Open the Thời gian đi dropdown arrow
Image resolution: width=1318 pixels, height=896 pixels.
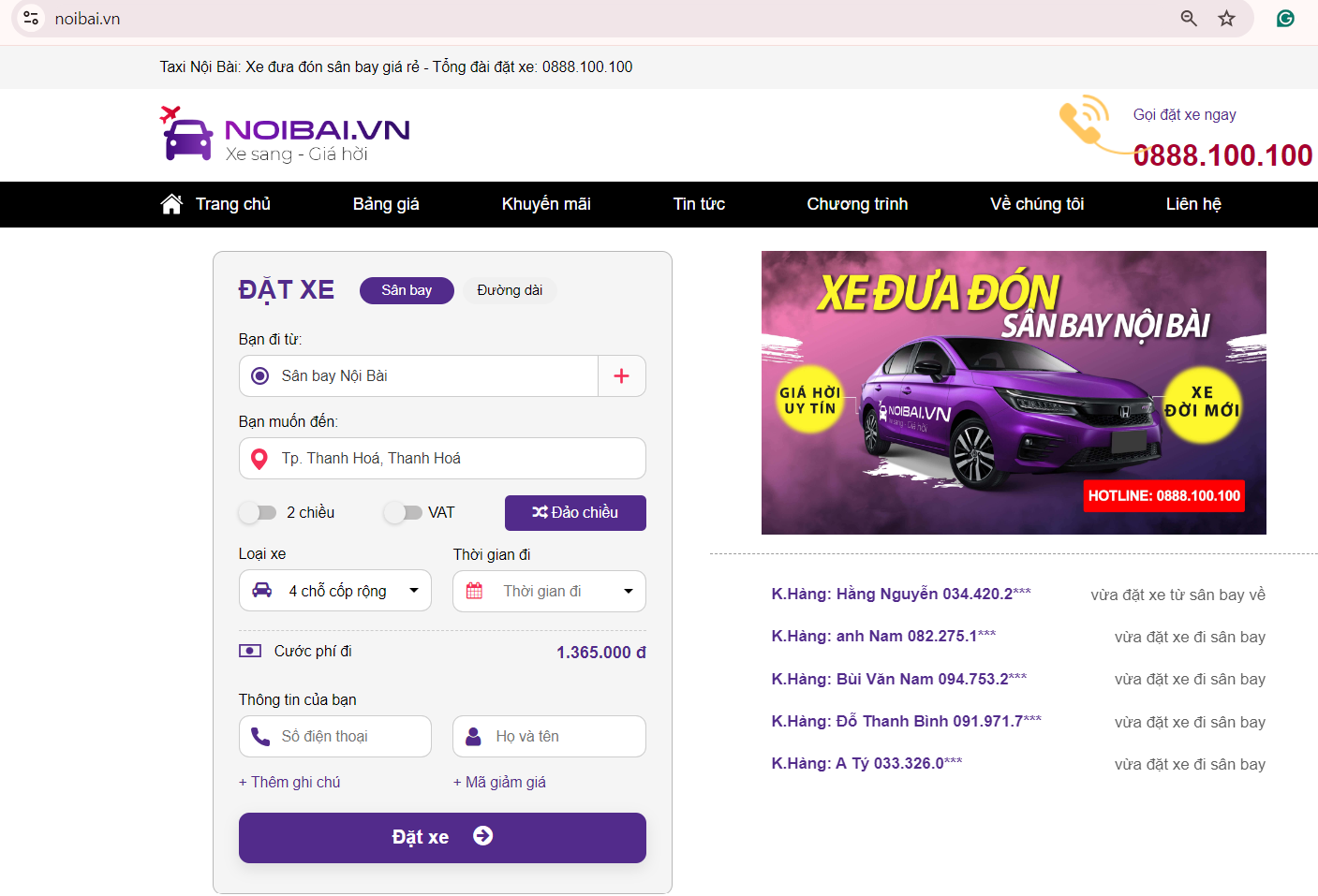(629, 592)
